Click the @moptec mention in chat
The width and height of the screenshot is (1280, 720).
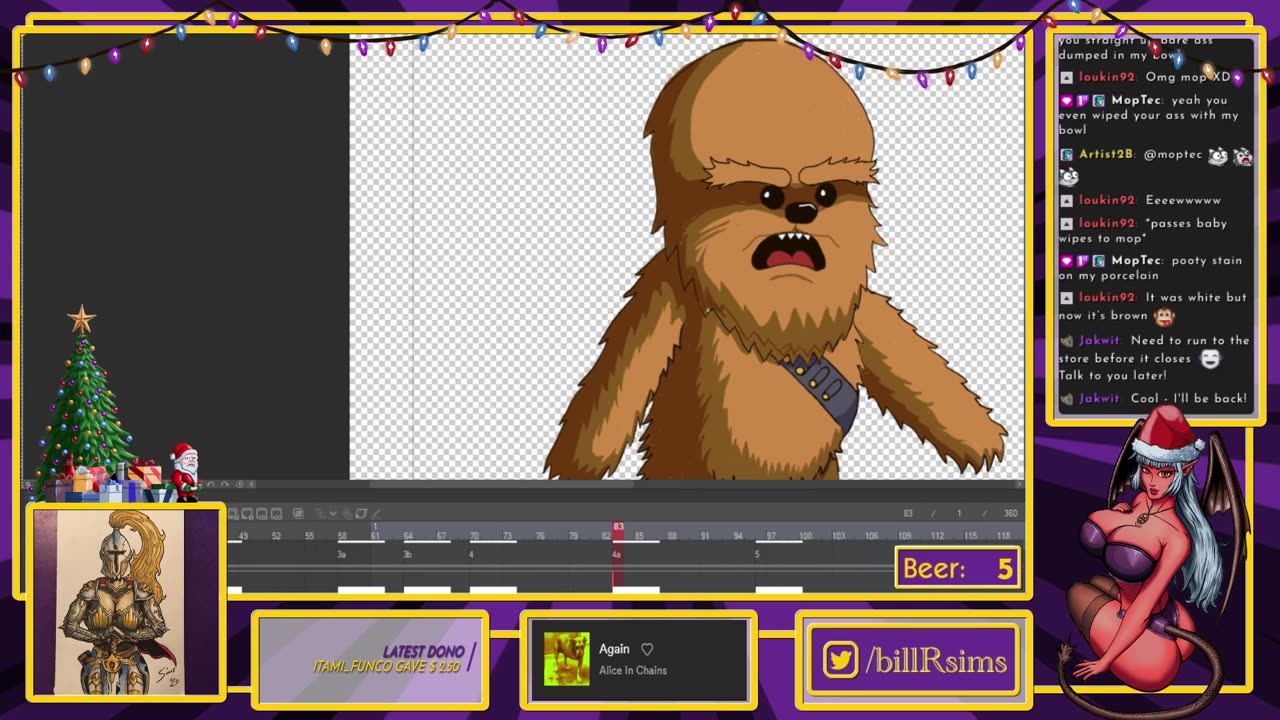point(1173,155)
